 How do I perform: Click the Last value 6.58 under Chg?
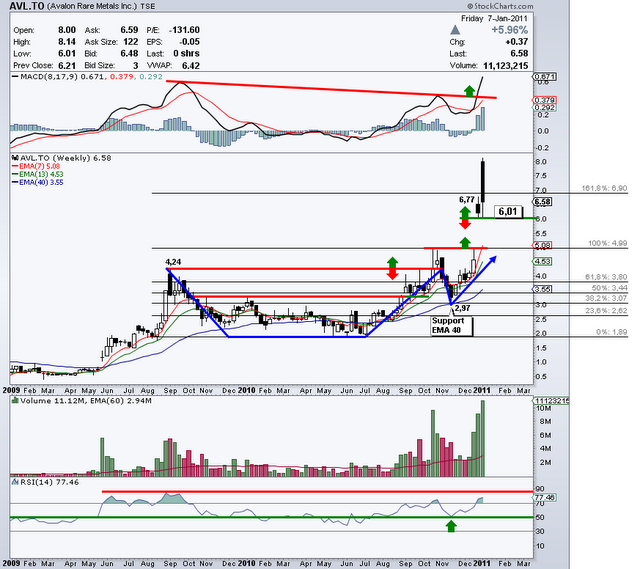pos(519,53)
